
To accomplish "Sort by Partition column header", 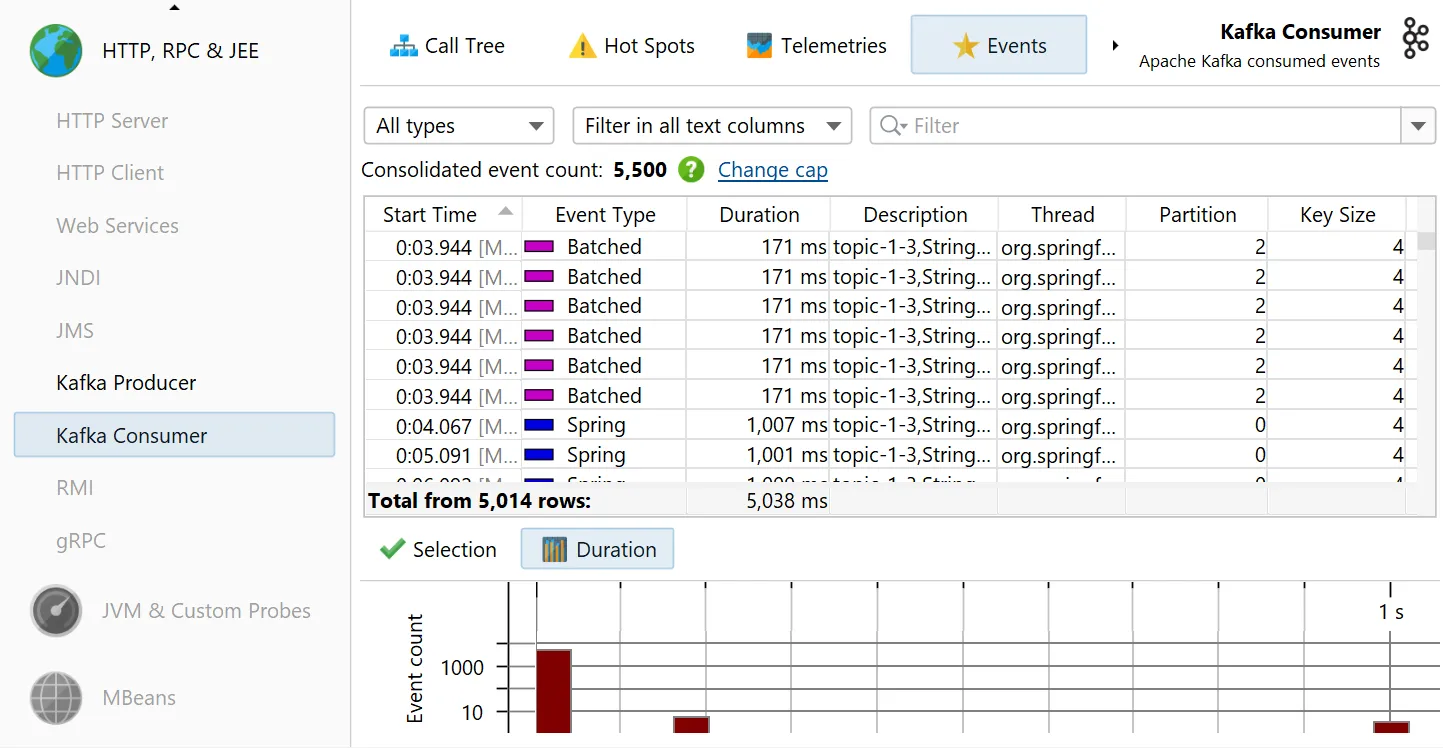I will [x=1197, y=214].
